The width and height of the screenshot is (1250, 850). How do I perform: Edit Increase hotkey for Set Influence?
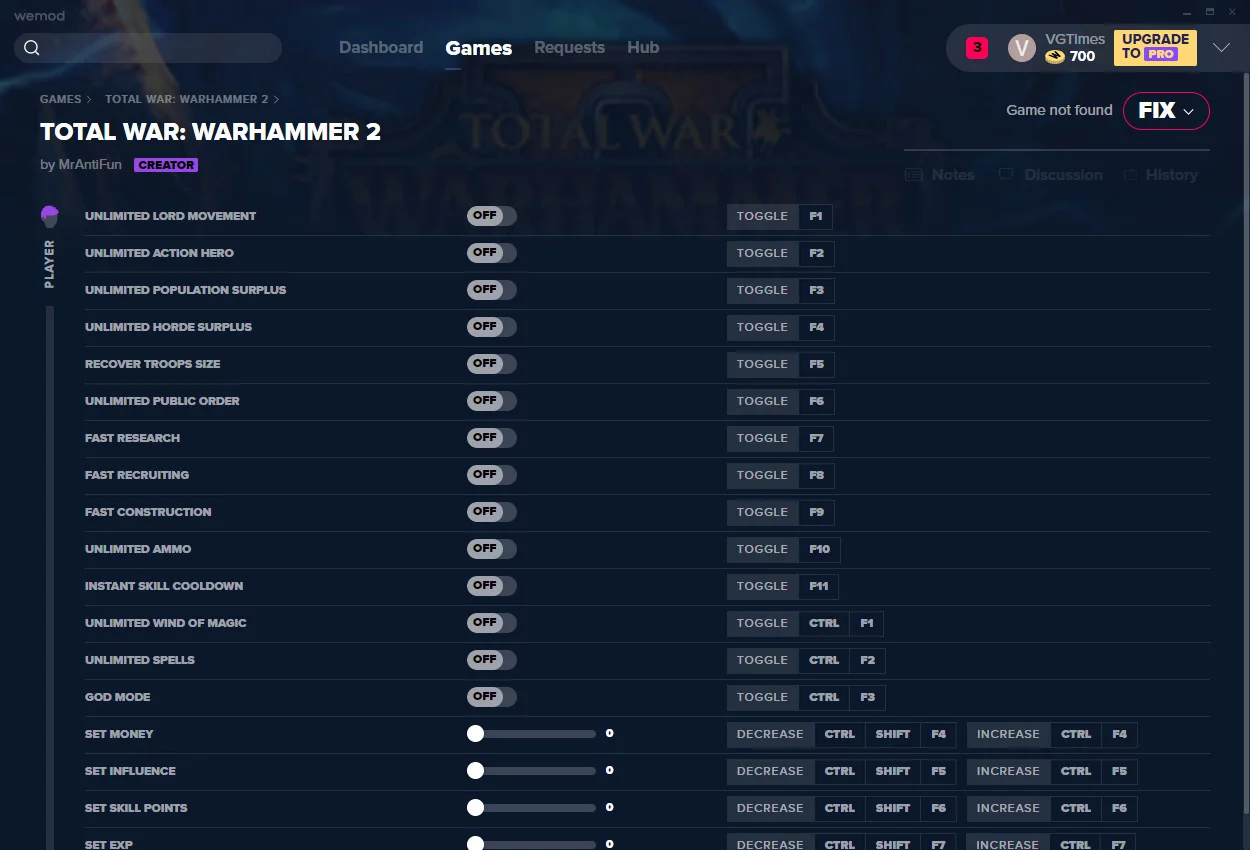click(1052, 771)
